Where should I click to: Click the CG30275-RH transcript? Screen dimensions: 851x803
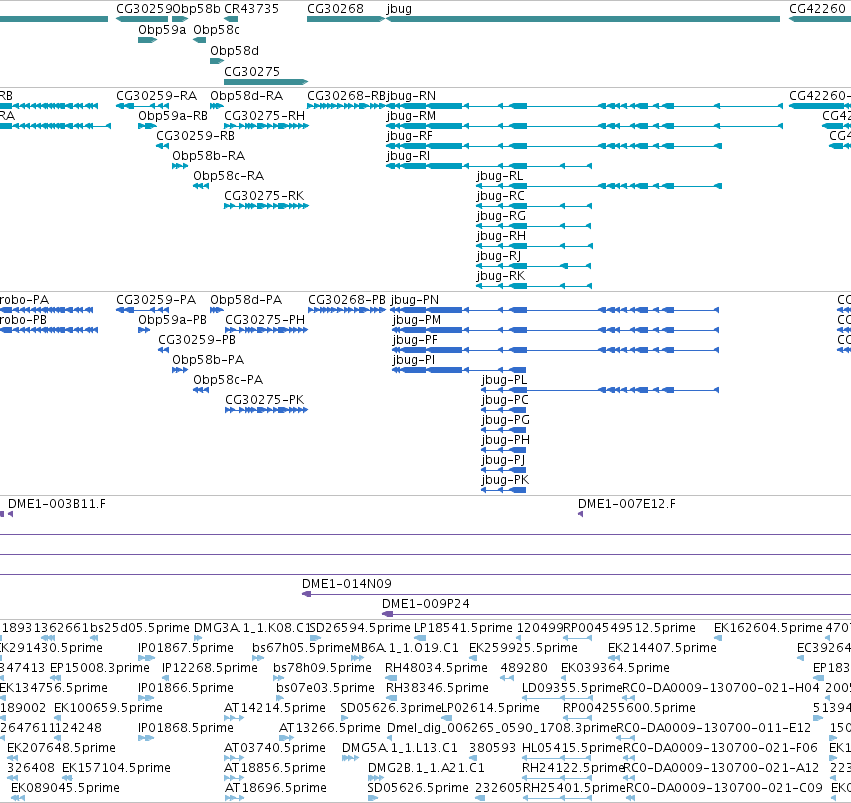266,126
